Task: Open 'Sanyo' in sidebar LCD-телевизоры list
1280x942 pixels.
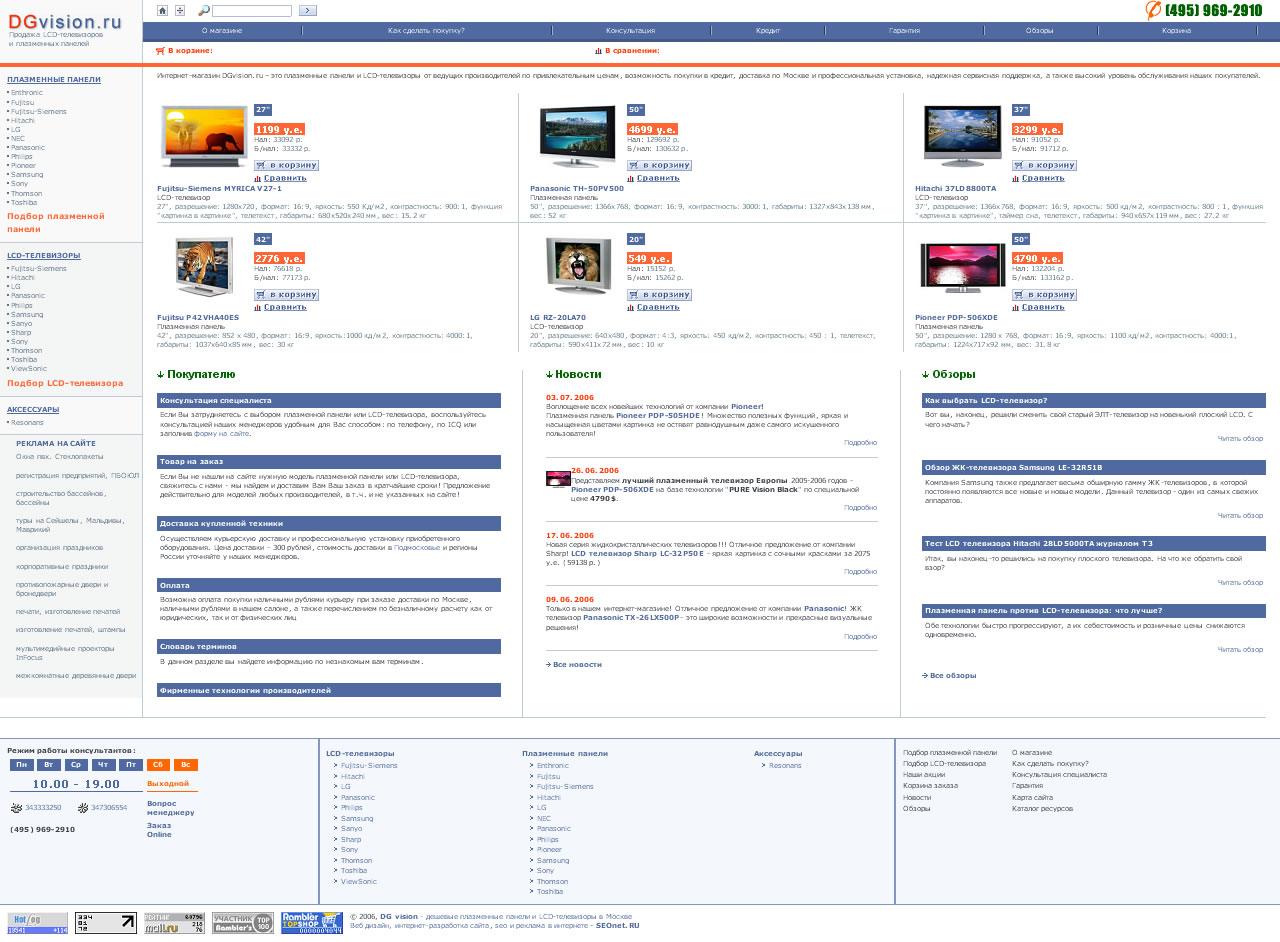Action: (x=22, y=324)
